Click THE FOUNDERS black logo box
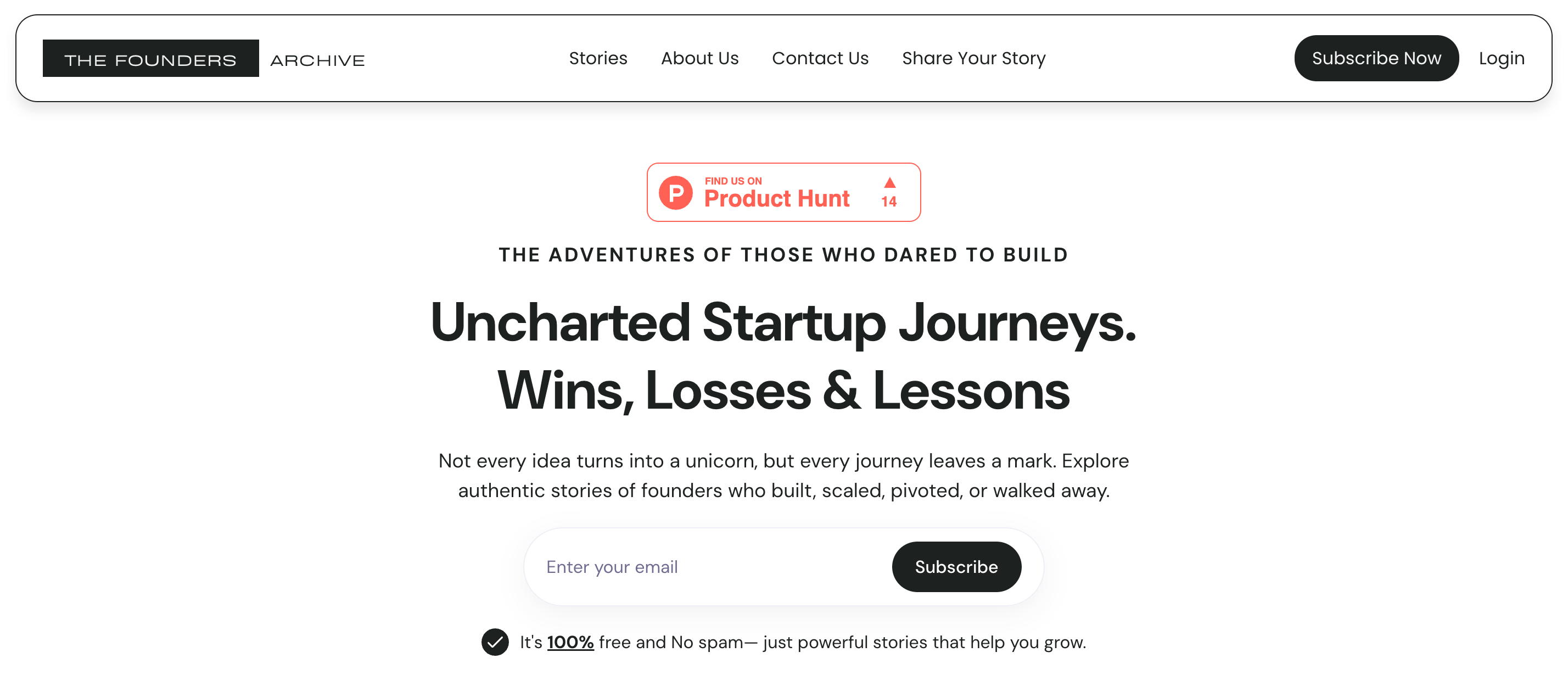The width and height of the screenshot is (1568, 680). coord(150,58)
